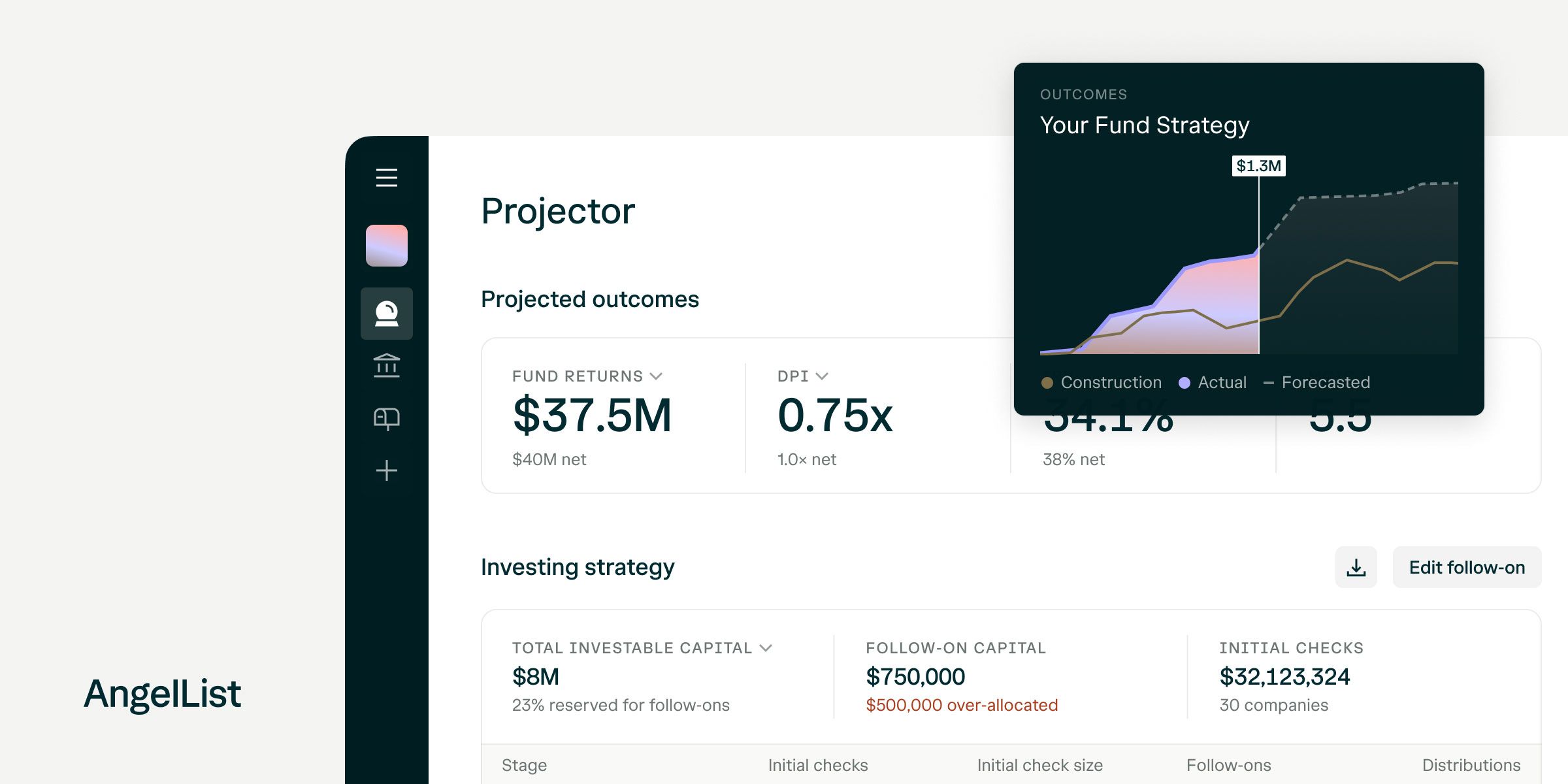Select the Forecasted dash icon in chart legend

tap(1269, 382)
